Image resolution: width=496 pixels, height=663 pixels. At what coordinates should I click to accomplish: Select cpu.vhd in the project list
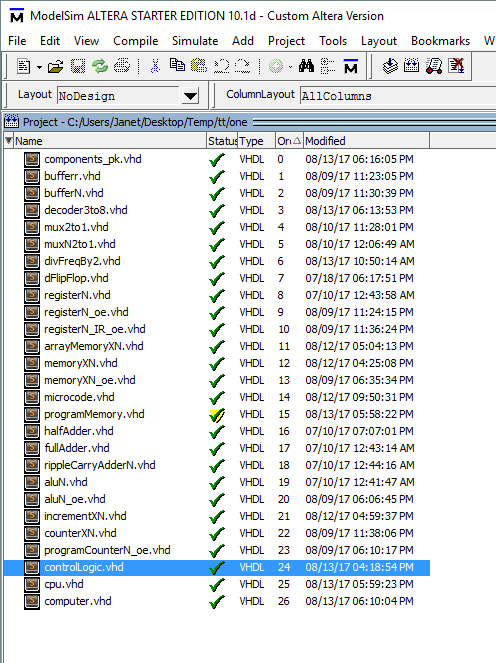tap(64, 584)
